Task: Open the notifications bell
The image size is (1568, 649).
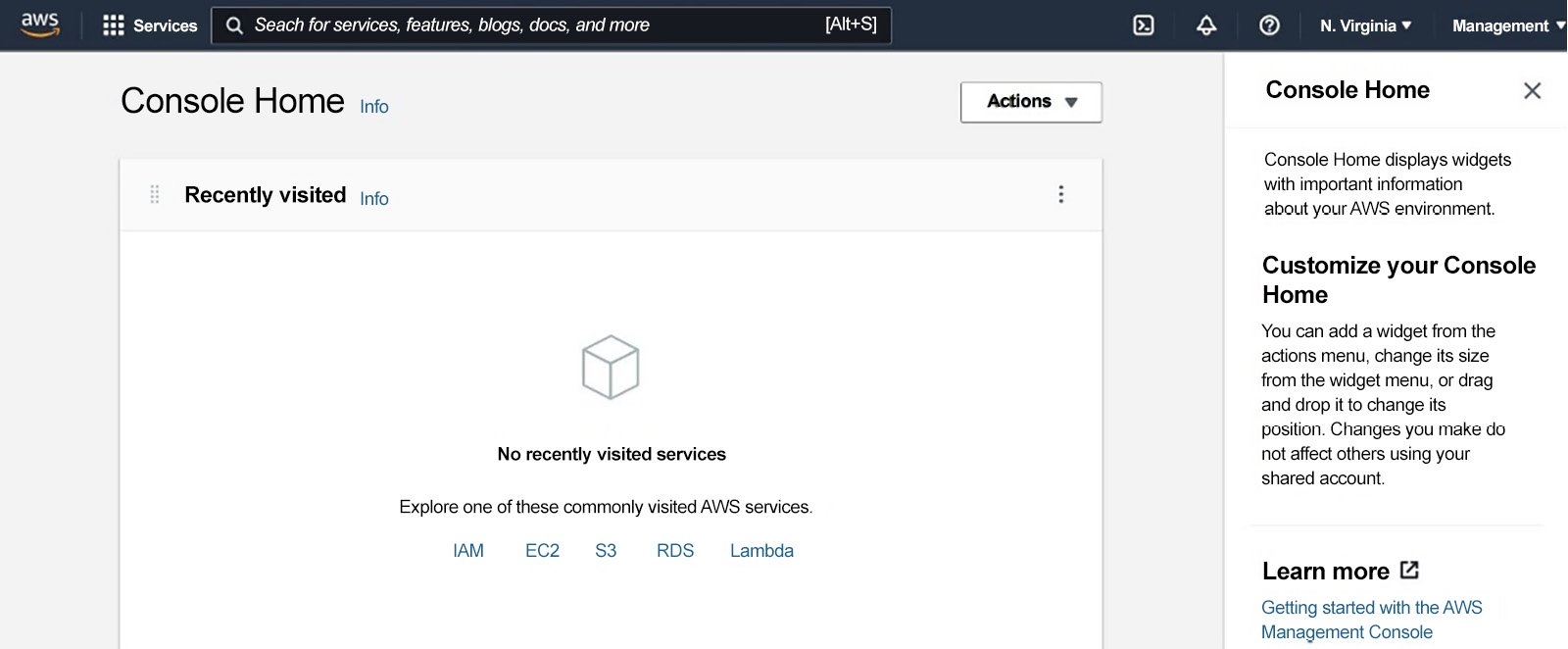Action: (x=1206, y=25)
